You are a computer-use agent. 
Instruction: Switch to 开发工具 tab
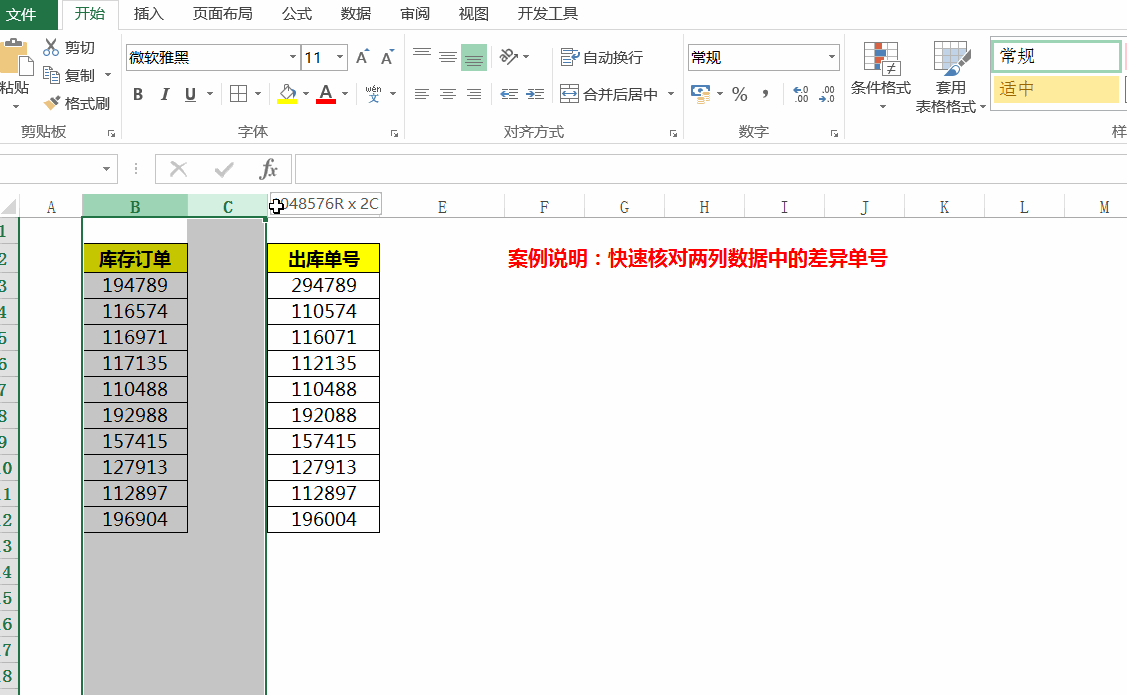tap(548, 14)
